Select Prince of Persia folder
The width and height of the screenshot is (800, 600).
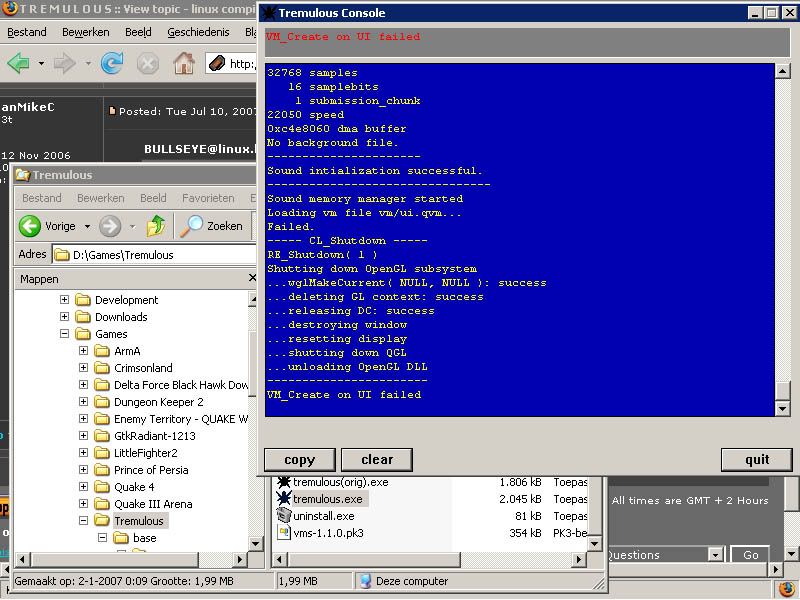tap(151, 470)
